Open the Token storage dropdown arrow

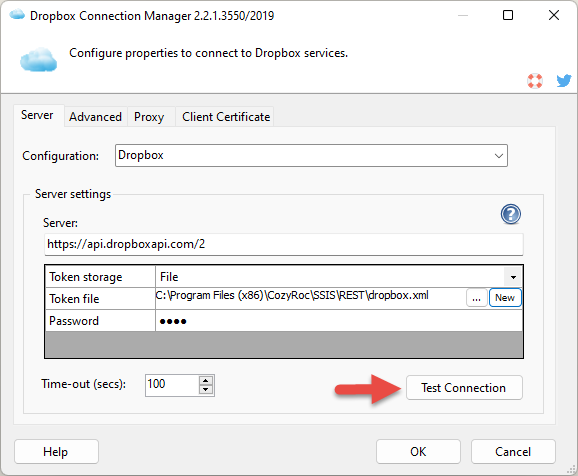(x=513, y=277)
